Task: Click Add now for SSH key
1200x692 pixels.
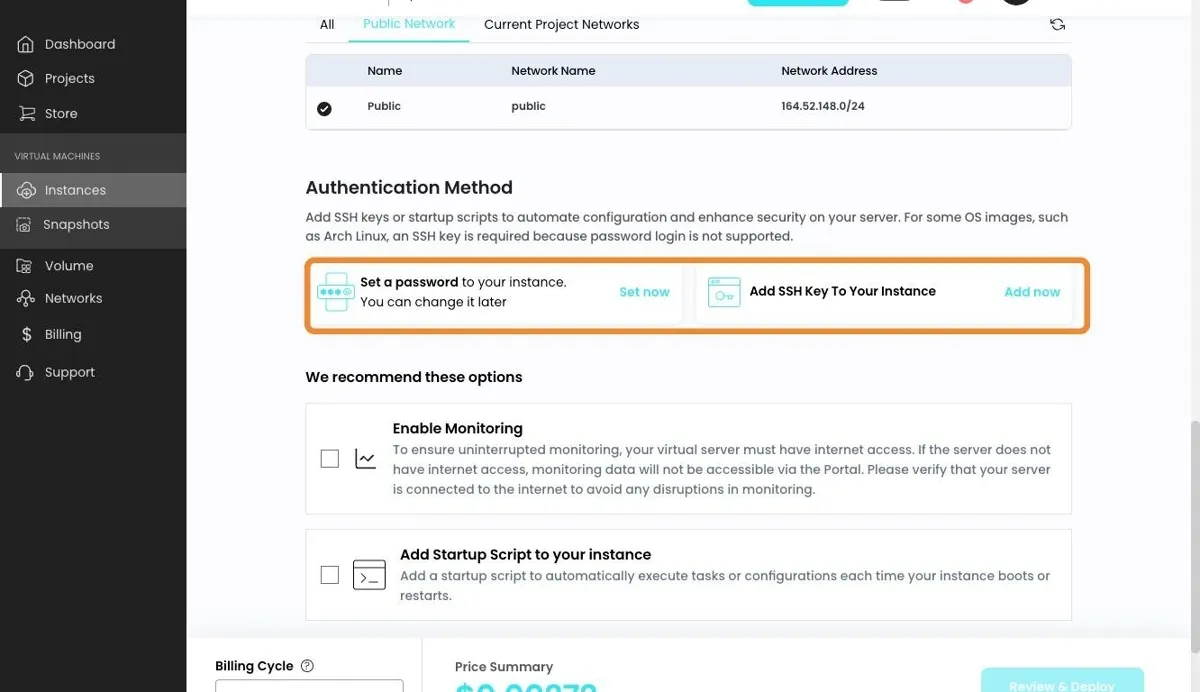Action: (1032, 292)
